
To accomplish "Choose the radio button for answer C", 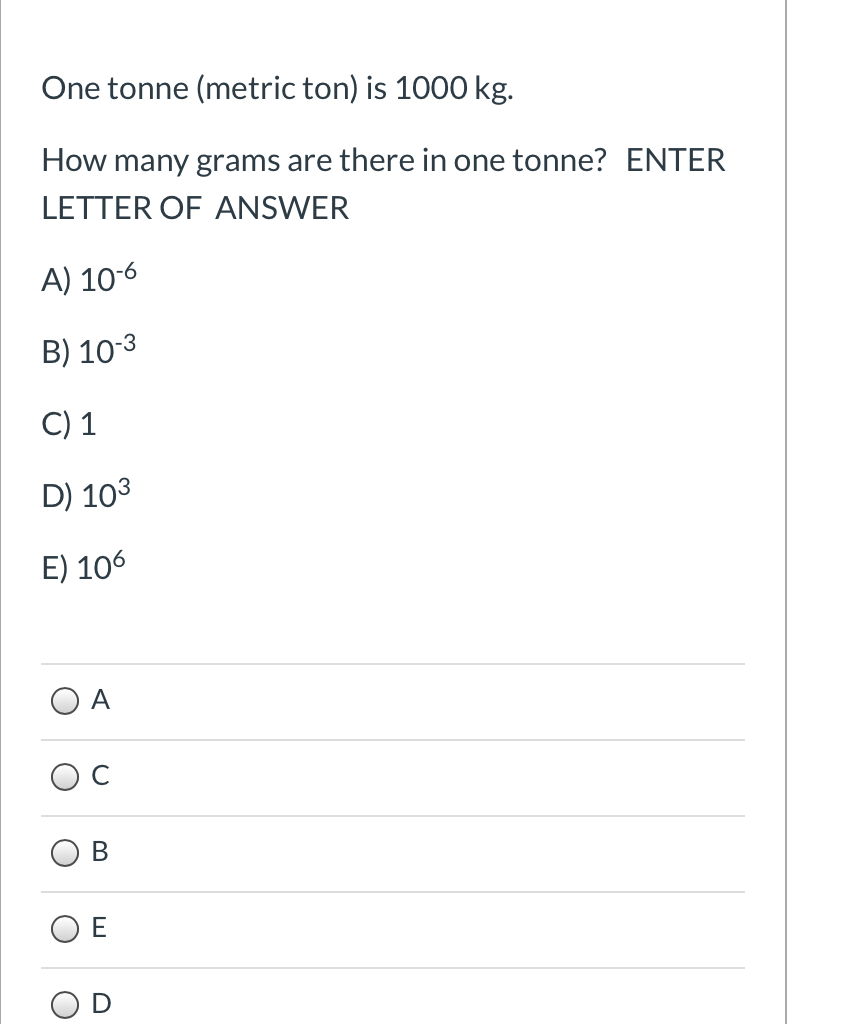I will 65,777.
